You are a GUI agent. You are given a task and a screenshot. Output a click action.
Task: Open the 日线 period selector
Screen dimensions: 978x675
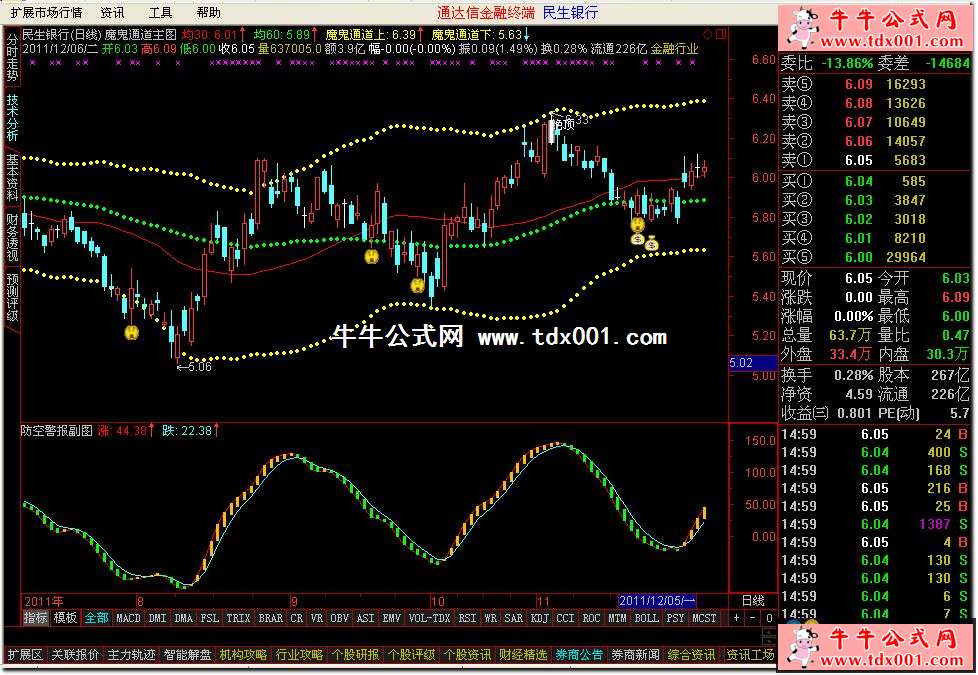point(752,601)
